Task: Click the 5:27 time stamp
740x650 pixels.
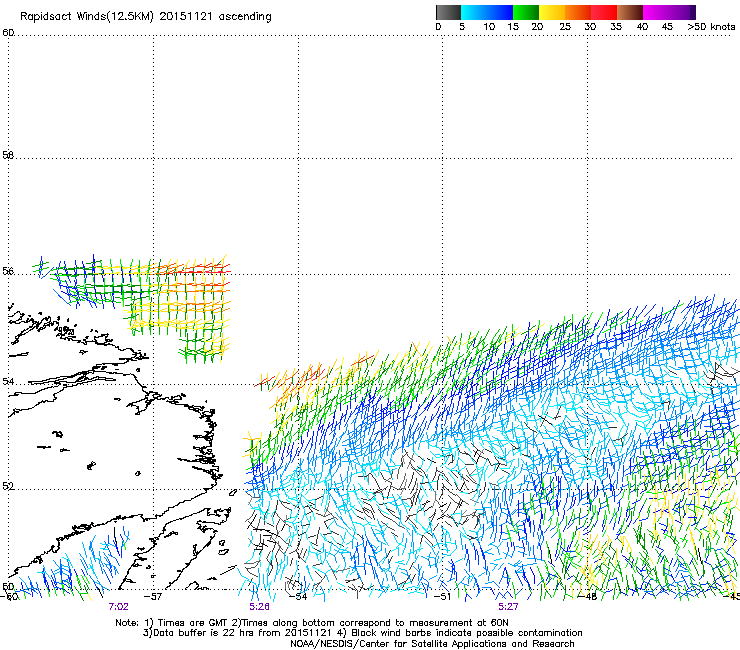Action: tap(508, 607)
